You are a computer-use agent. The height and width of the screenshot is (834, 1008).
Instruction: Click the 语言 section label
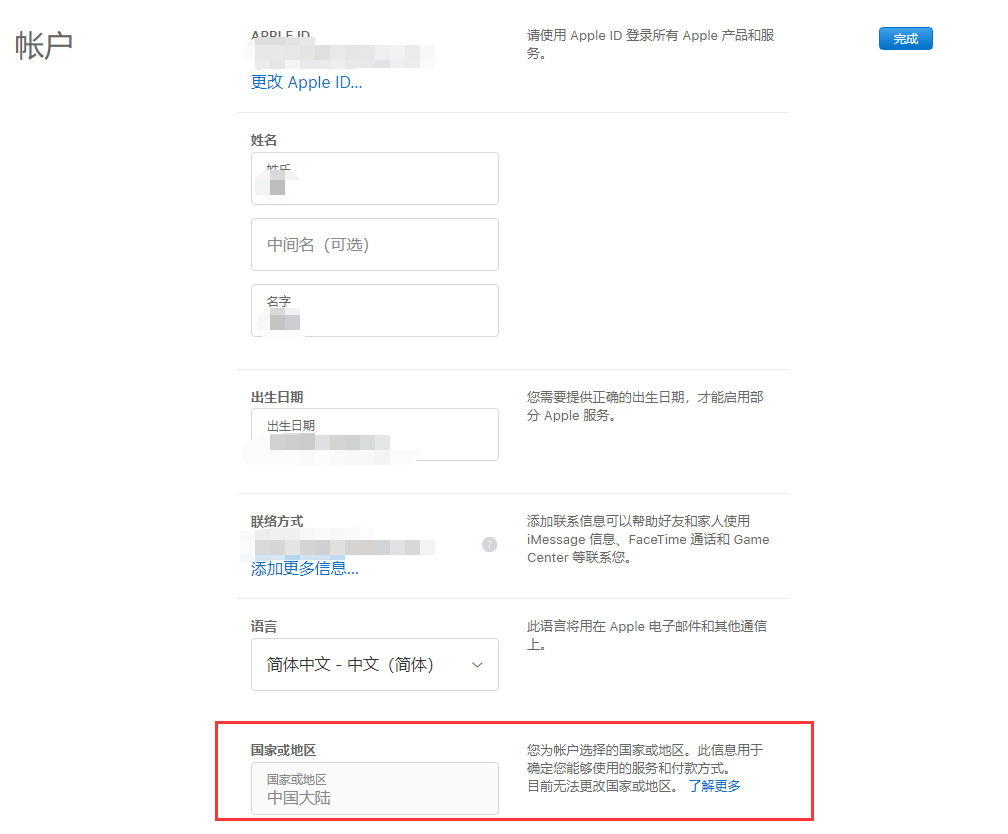pos(264,626)
